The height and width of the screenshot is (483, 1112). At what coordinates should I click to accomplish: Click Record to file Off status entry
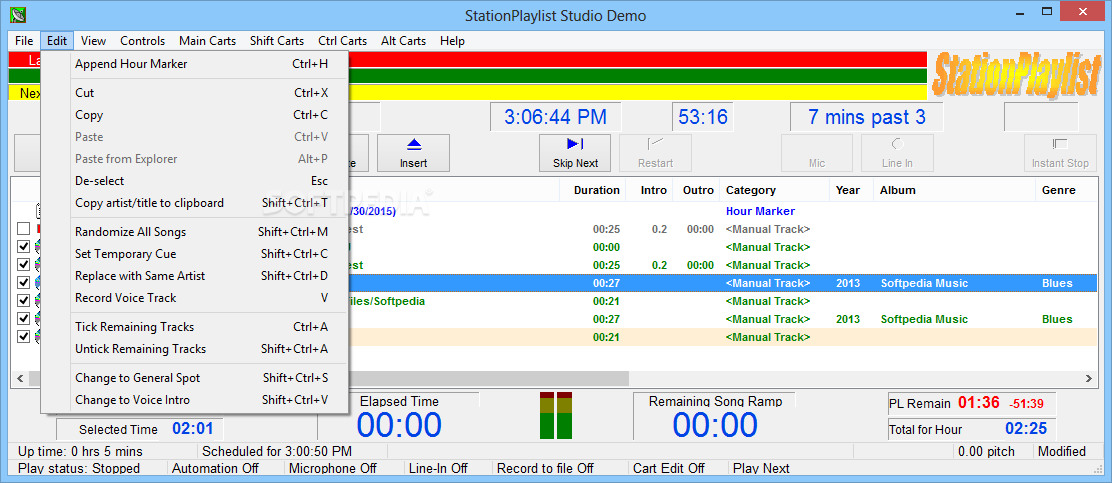click(x=545, y=468)
